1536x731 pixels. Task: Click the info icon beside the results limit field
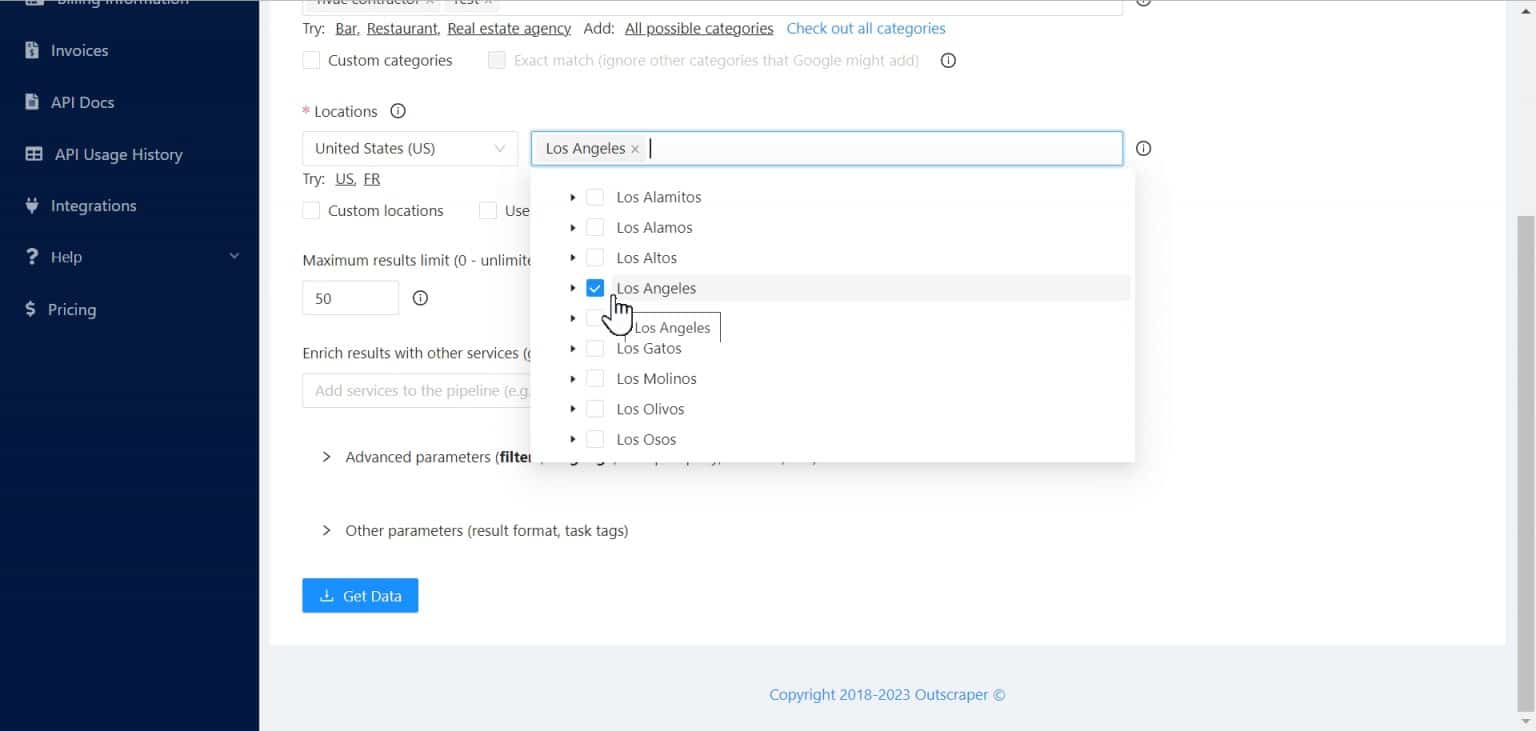(x=420, y=297)
